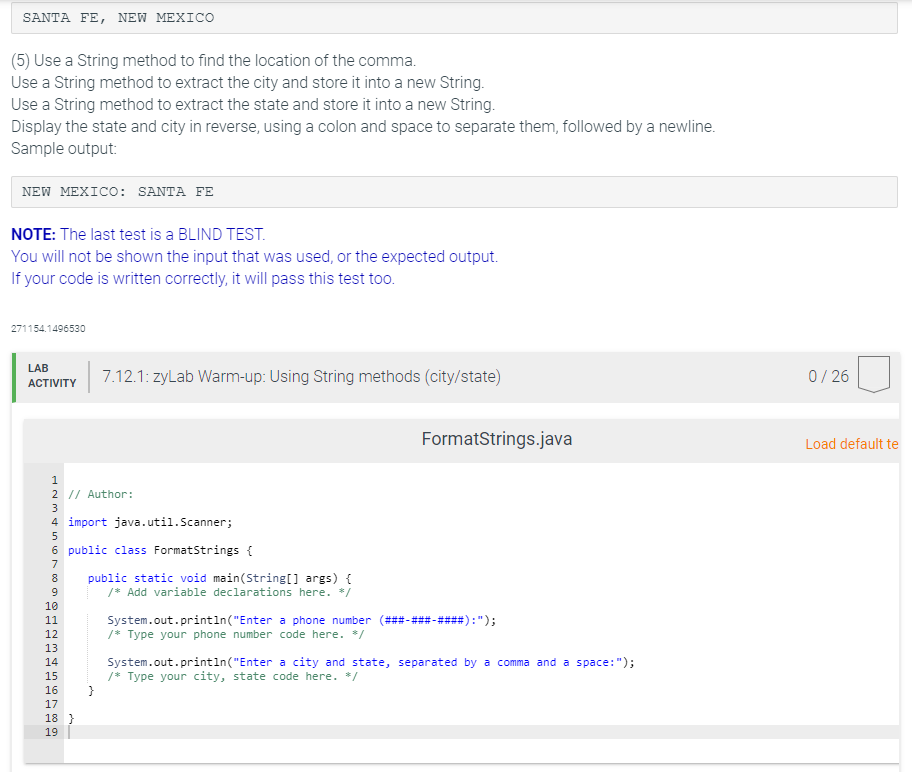This screenshot has height=772, width=912.
Task: Click the LAB ACTIVITY label
Action: click(x=51, y=375)
